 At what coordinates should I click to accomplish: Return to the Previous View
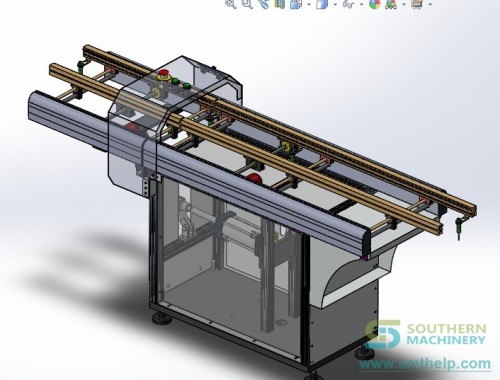pos(264,4)
